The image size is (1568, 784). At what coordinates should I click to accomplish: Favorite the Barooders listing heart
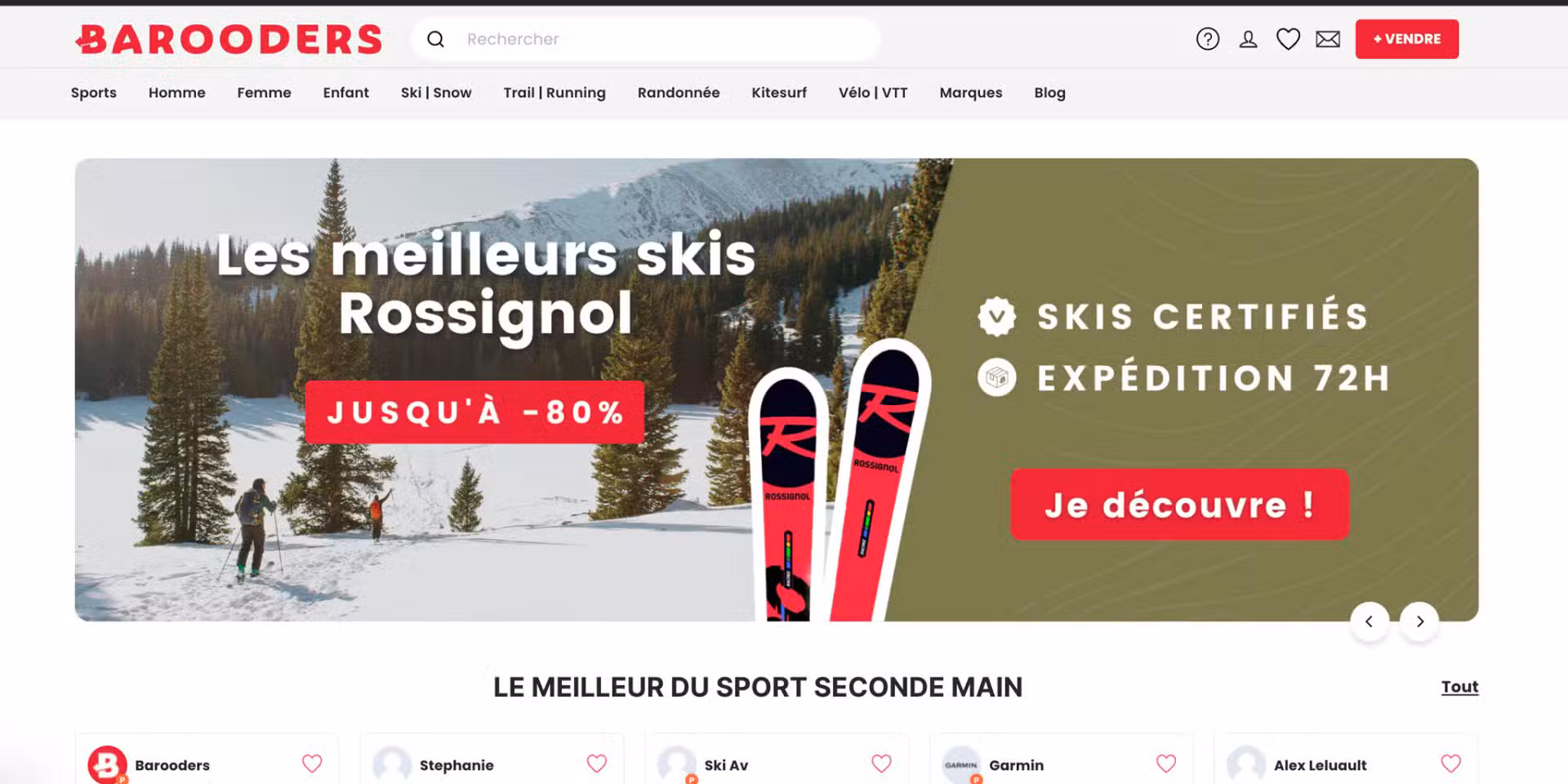(312, 764)
